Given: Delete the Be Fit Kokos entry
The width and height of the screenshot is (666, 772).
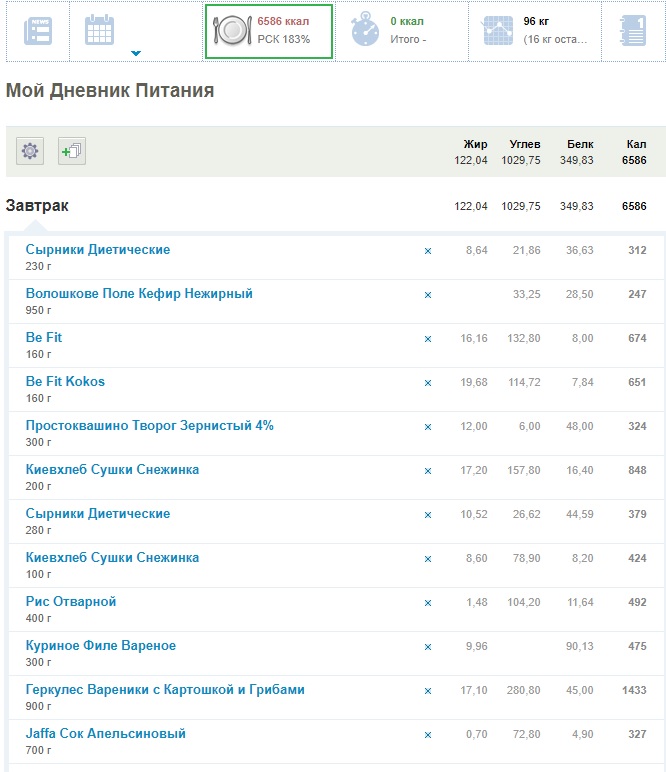Looking at the screenshot, I should point(428,383).
